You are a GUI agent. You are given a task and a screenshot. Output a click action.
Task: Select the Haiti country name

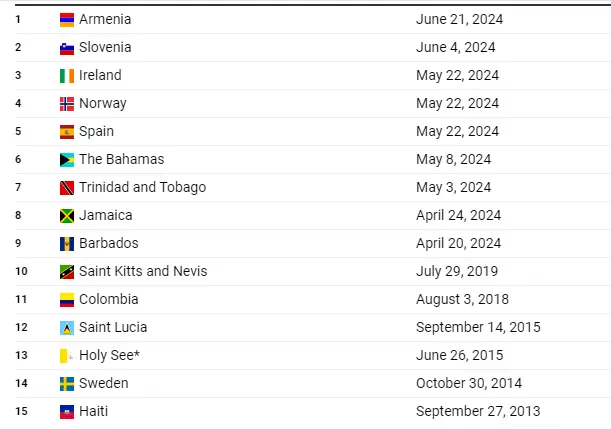coord(94,411)
